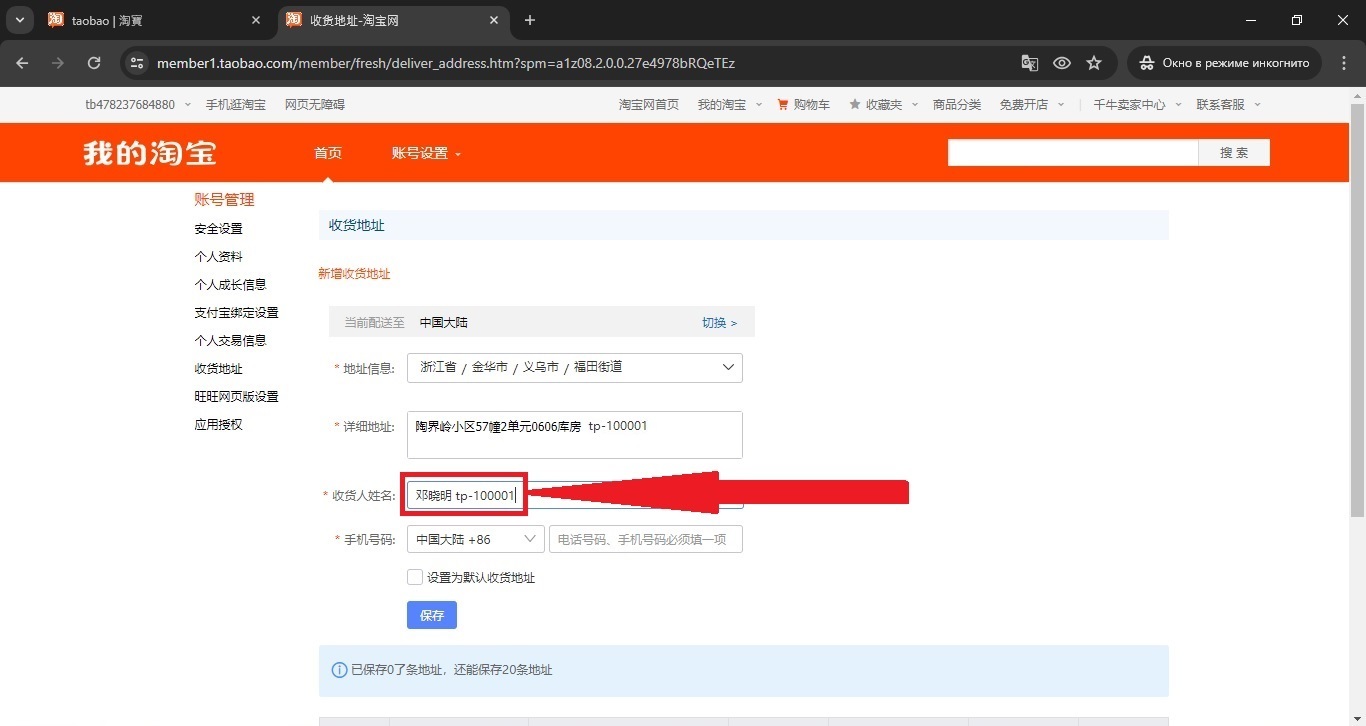Open the 中国大陆 +86 country code dropdown
The height and width of the screenshot is (726, 1366).
click(476, 539)
